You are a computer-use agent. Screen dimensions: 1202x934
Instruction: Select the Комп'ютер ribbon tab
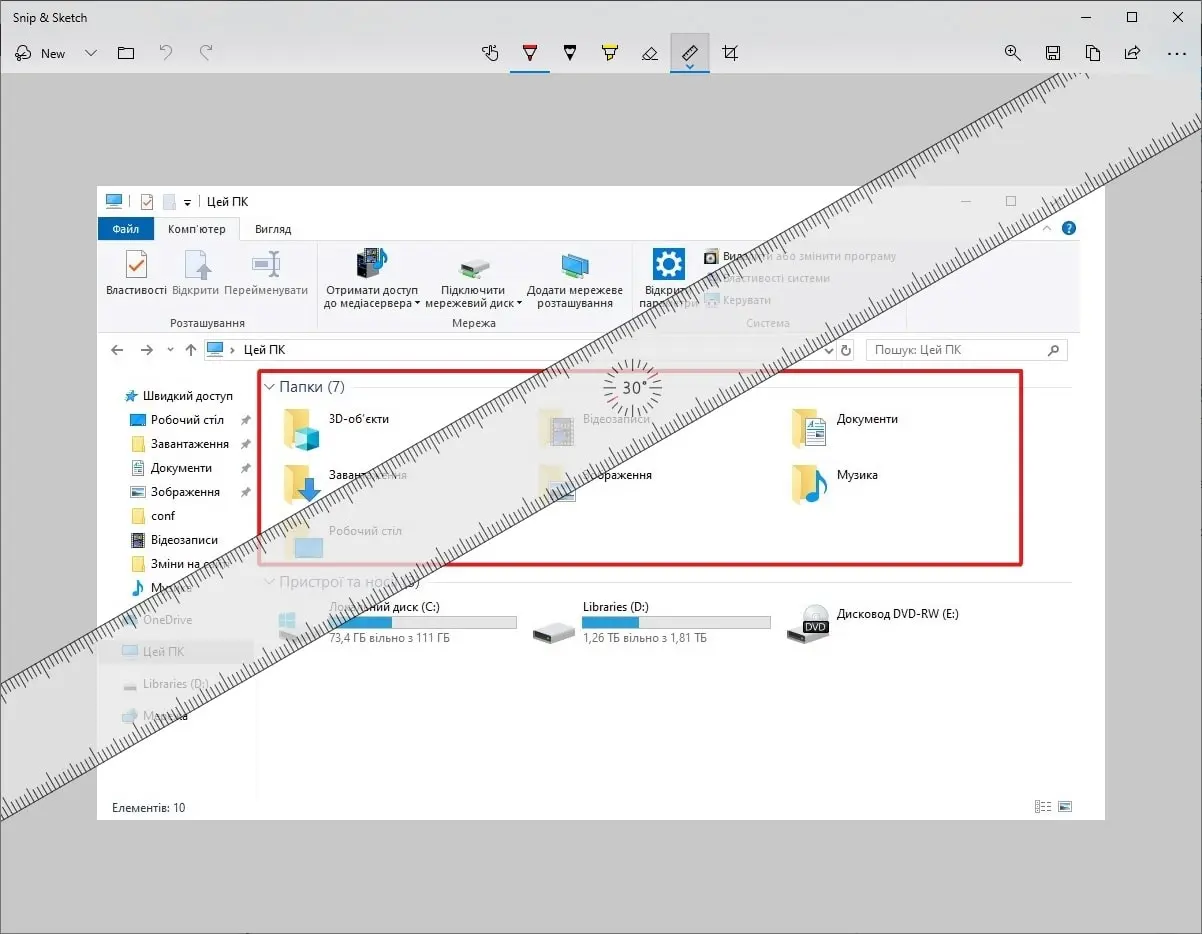tap(197, 229)
